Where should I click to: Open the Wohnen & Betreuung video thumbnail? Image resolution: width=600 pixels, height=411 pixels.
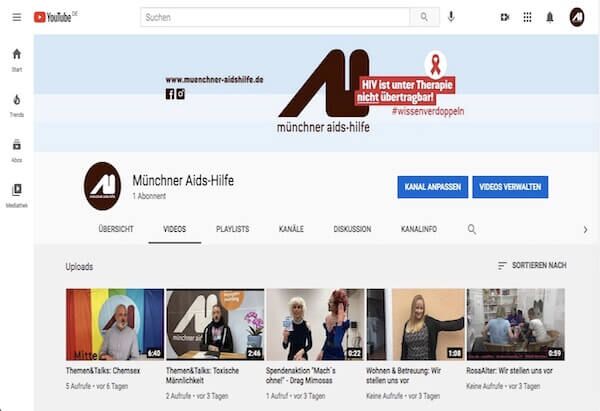coord(416,325)
